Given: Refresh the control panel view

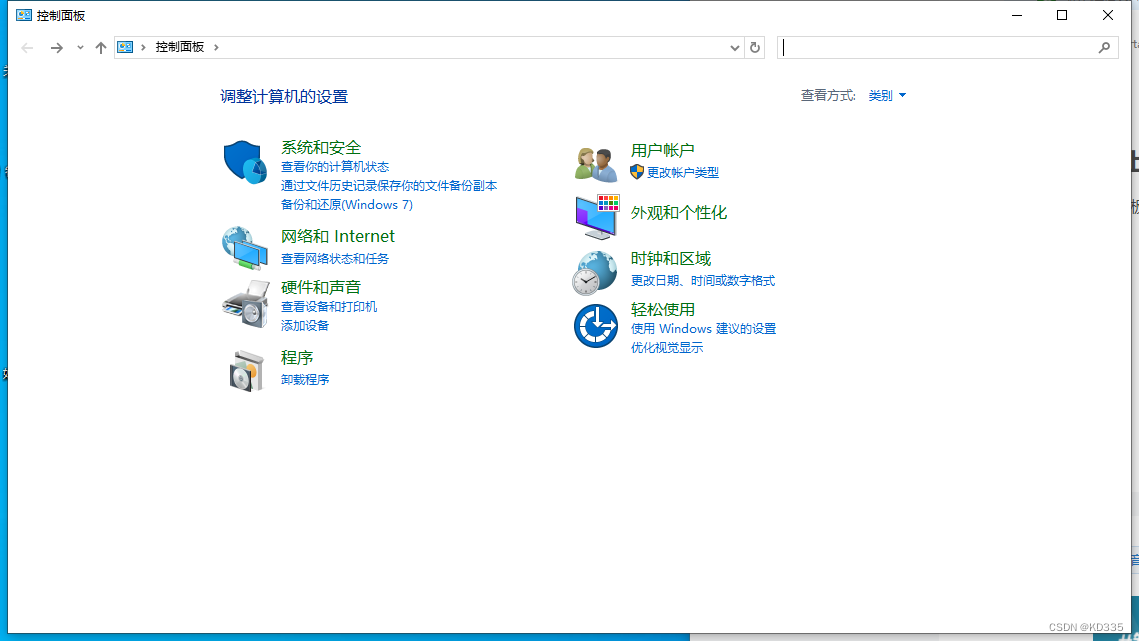Looking at the screenshot, I should (755, 48).
